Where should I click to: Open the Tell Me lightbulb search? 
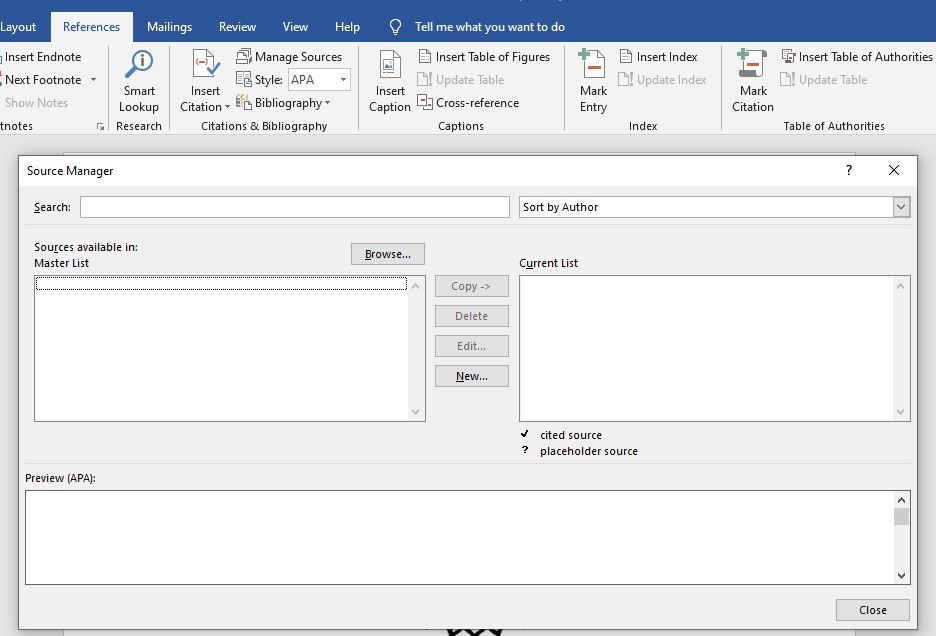(396, 27)
